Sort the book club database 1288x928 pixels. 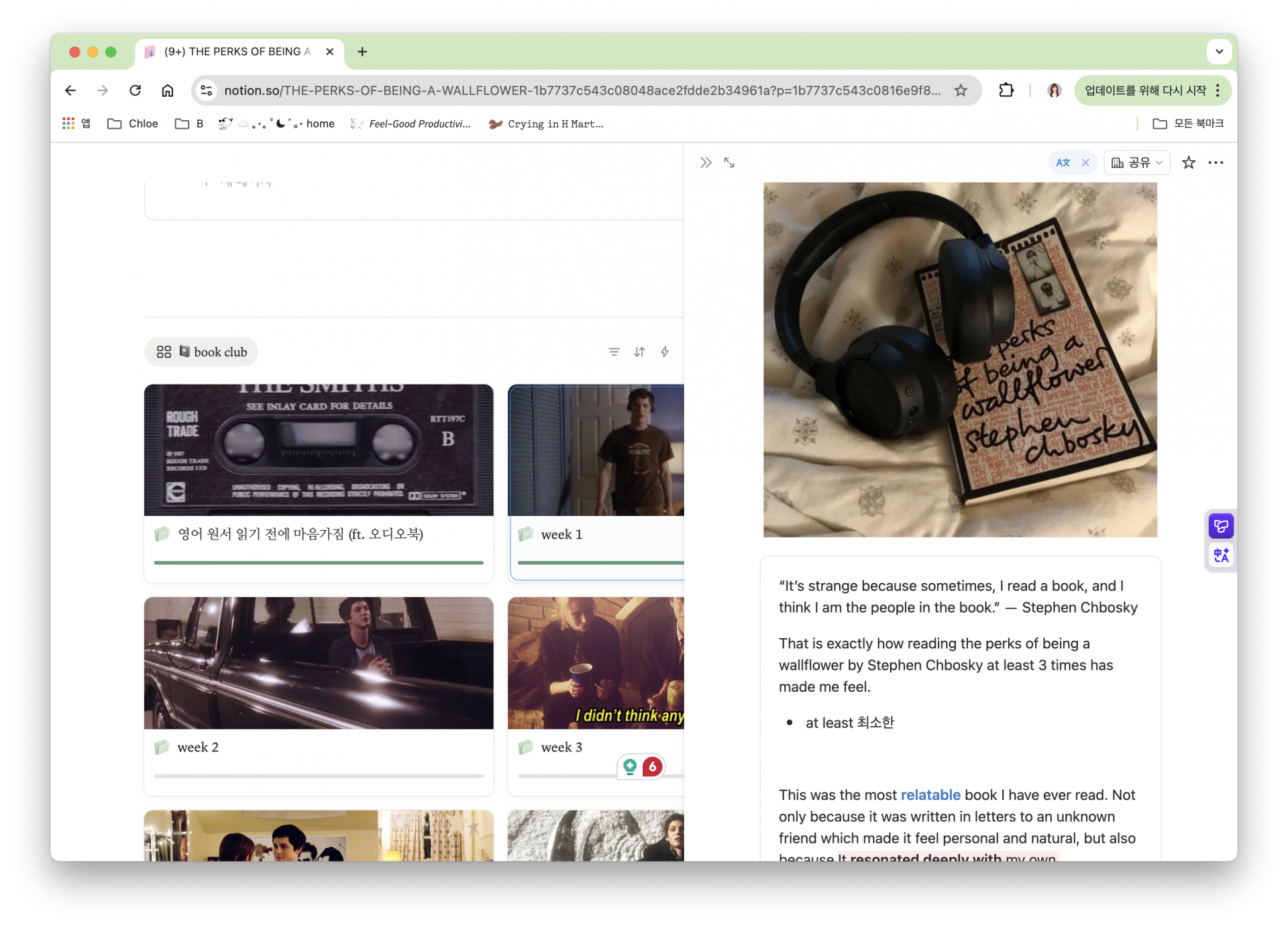click(639, 352)
